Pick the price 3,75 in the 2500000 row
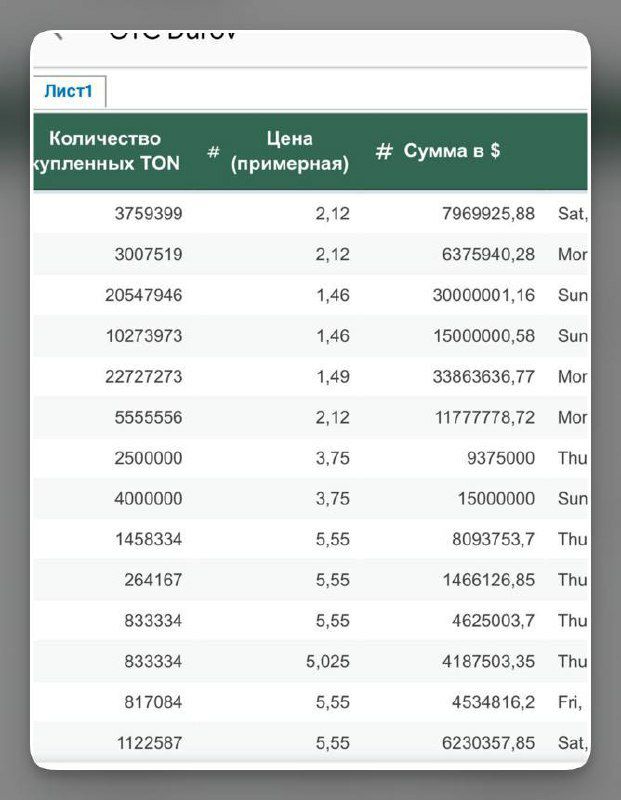 (x=333, y=458)
